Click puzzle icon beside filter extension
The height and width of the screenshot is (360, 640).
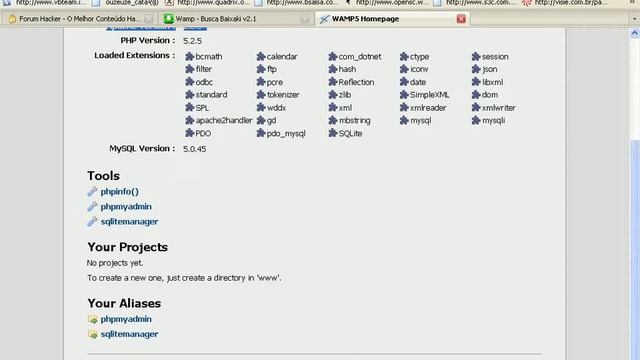click(x=189, y=69)
